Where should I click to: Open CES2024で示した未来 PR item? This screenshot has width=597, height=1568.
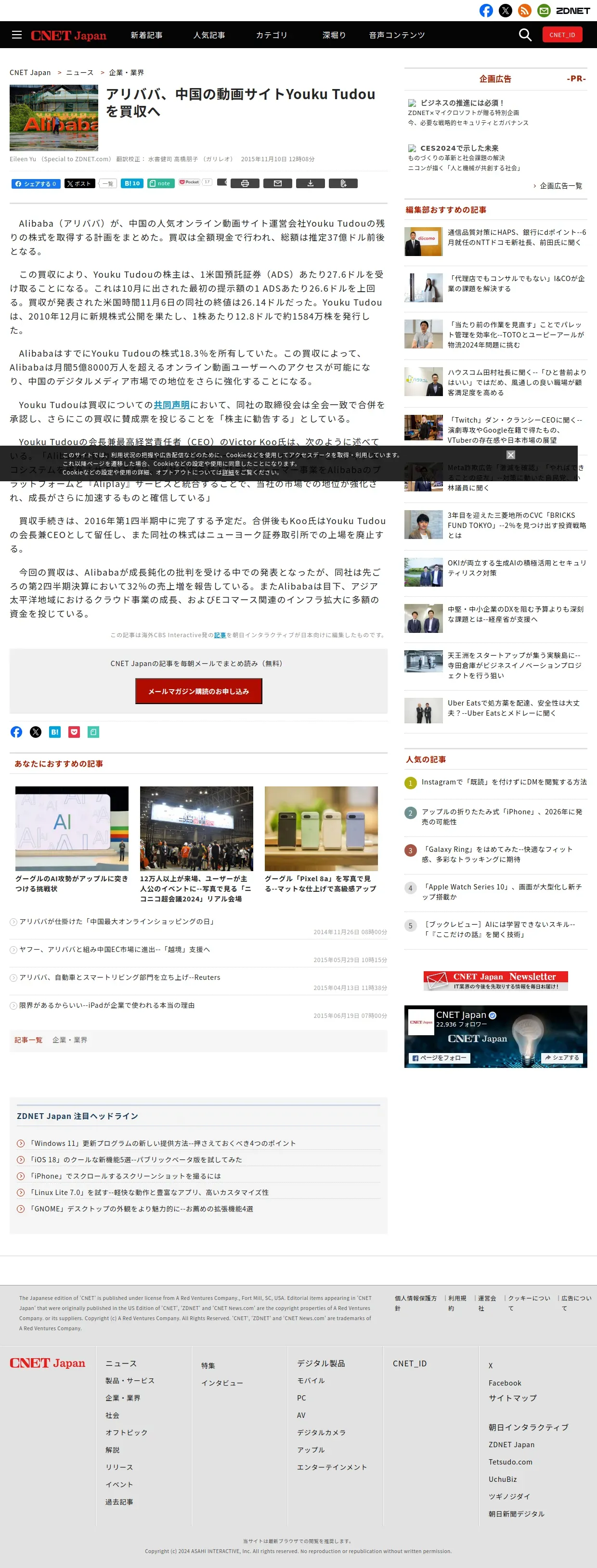(459, 148)
